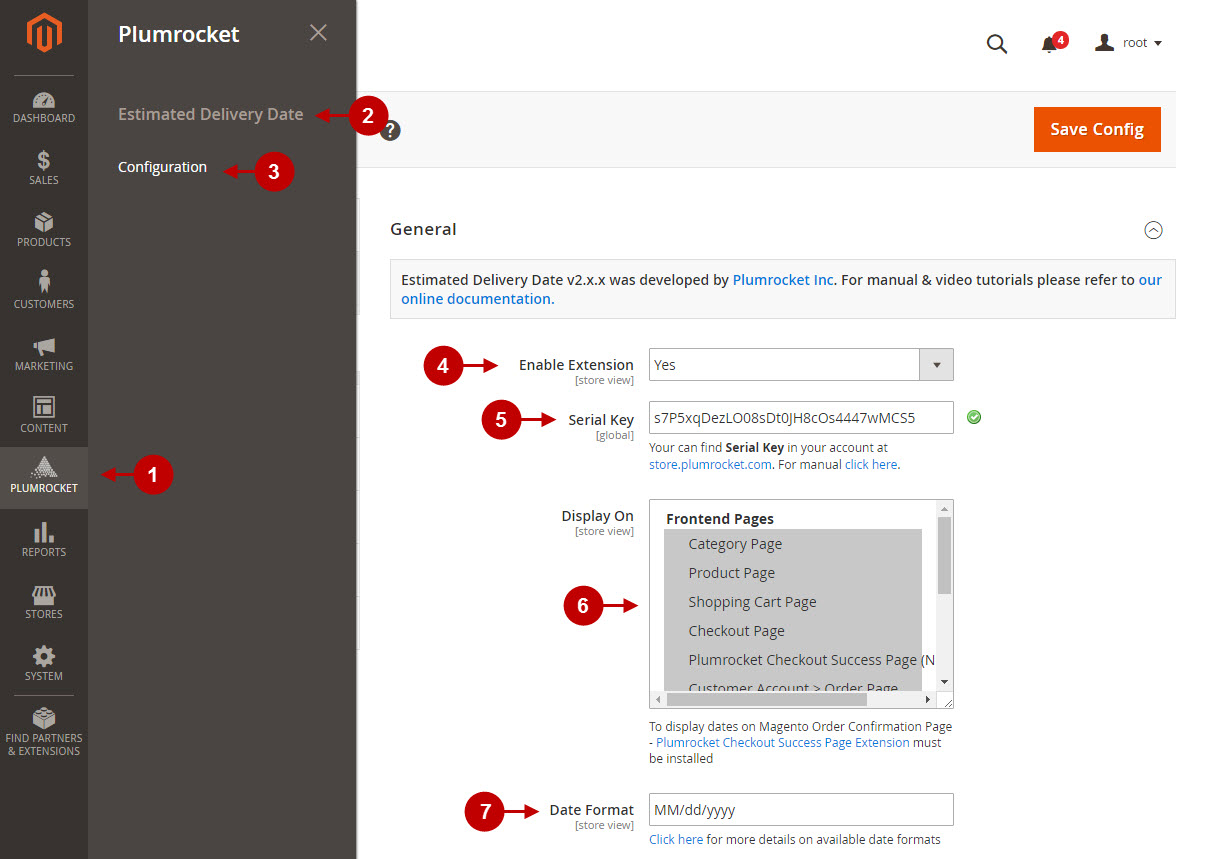Image resolution: width=1206 pixels, height=859 pixels.
Task: Open the Marketing sidebar menu
Action: point(44,354)
